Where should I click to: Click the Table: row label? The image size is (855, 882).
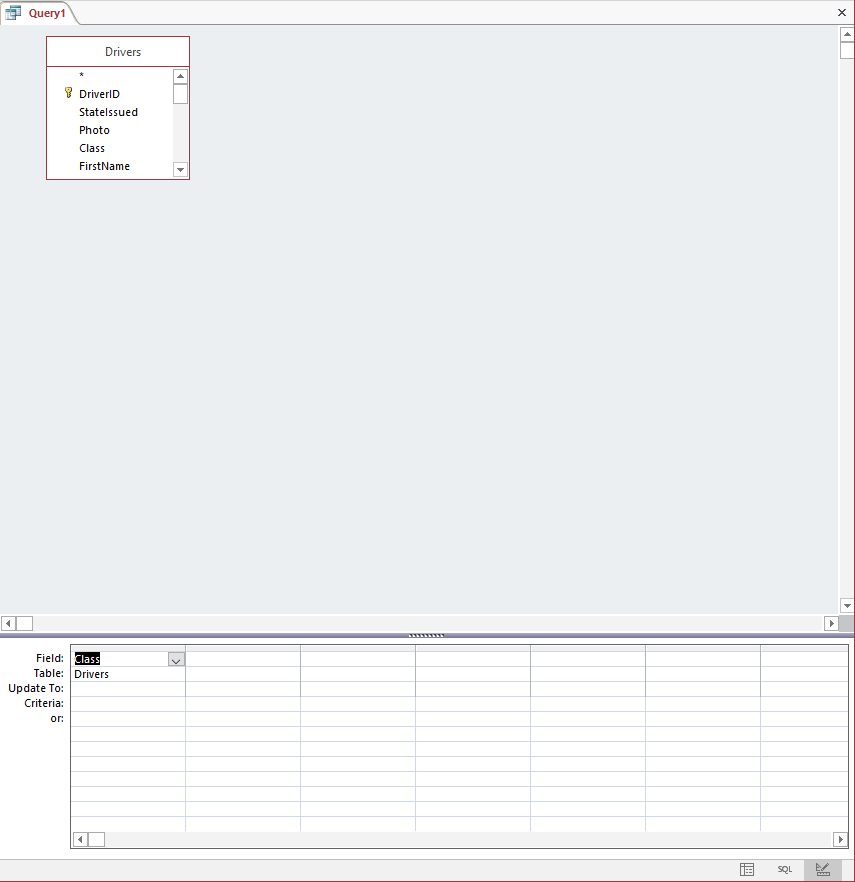click(48, 673)
